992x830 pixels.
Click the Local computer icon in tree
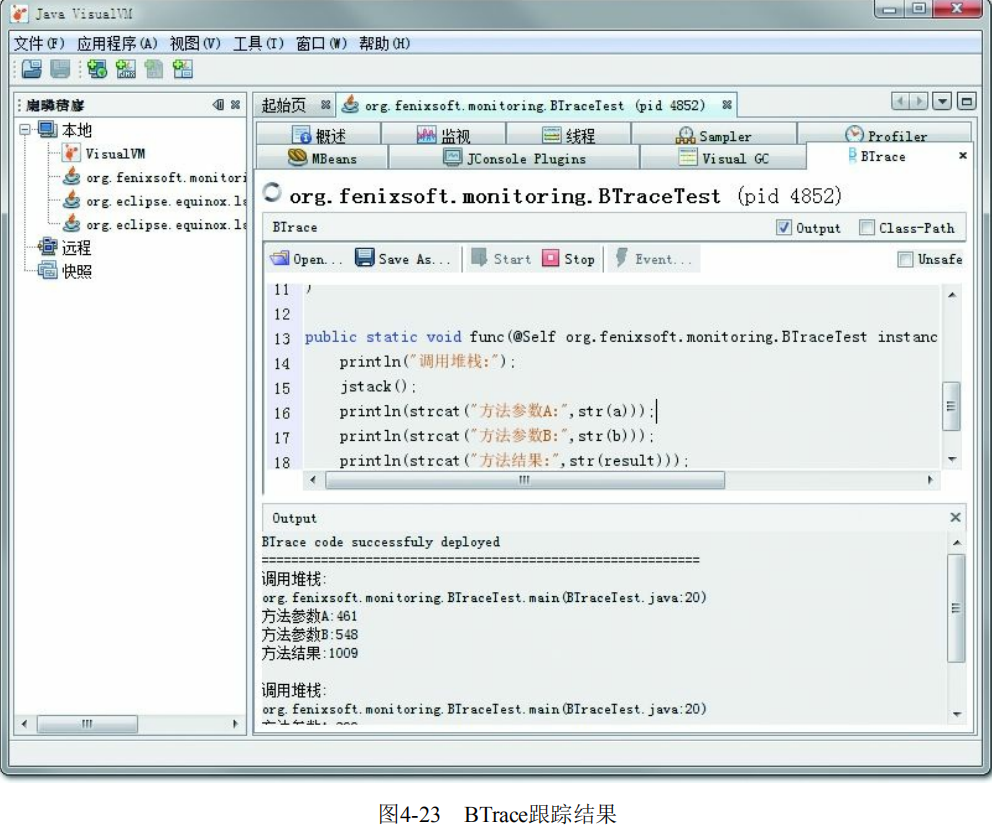point(47,130)
